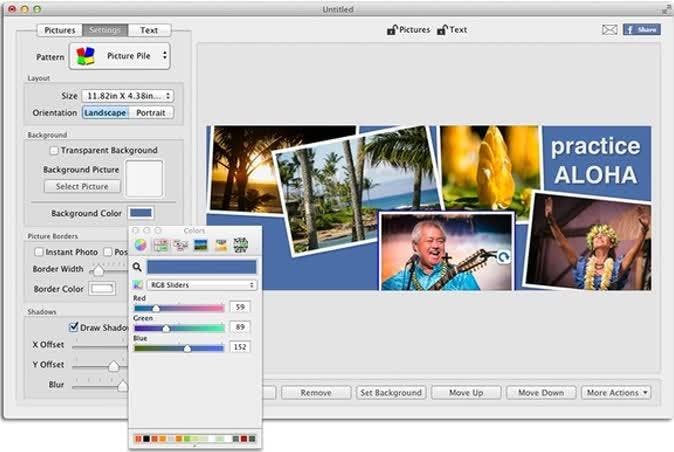
Task: Toggle the Pictures lock icon
Action: point(392,30)
